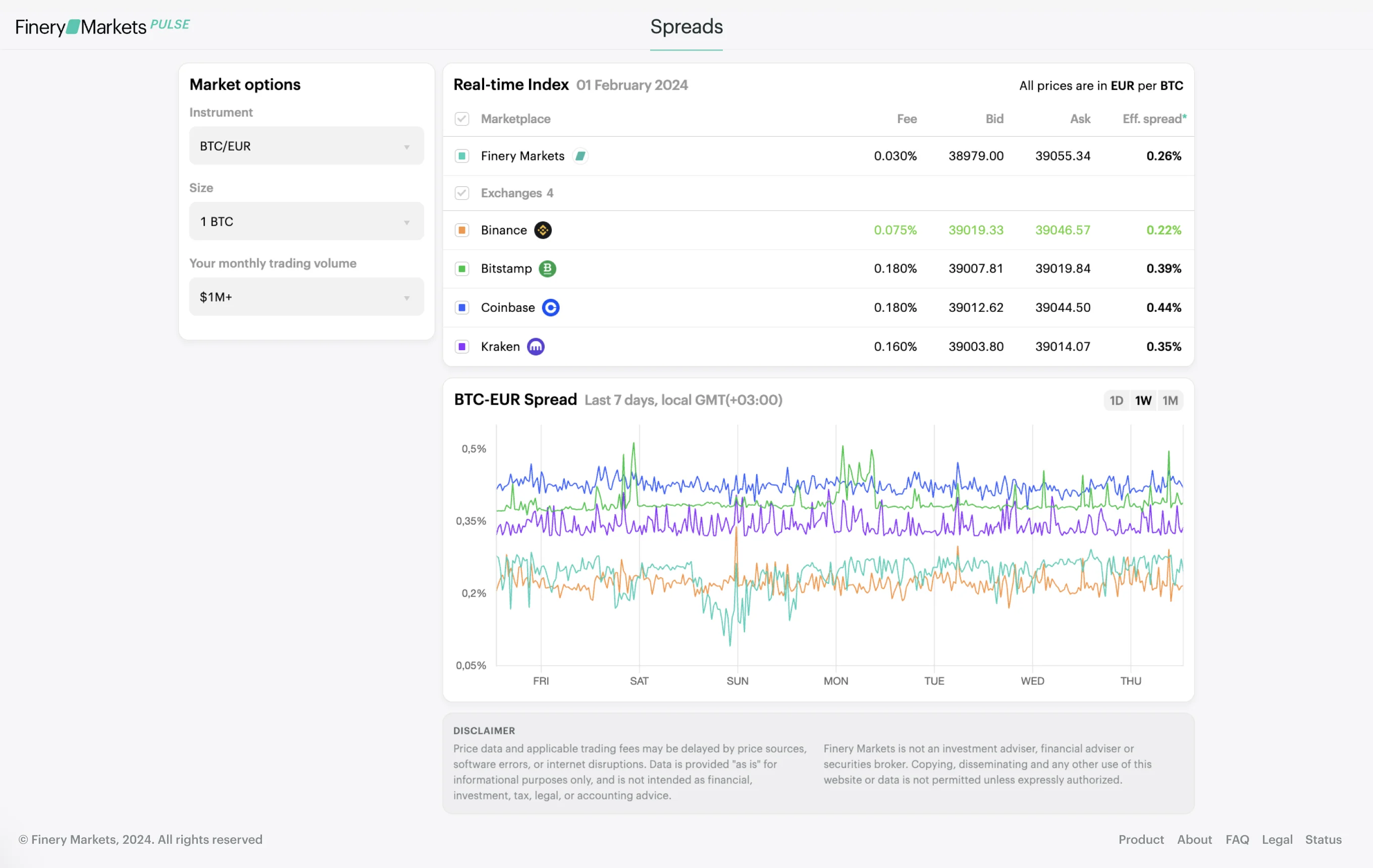Viewport: 1373px width, 868px height.
Task: Open the Status footer link
Action: point(1323,840)
